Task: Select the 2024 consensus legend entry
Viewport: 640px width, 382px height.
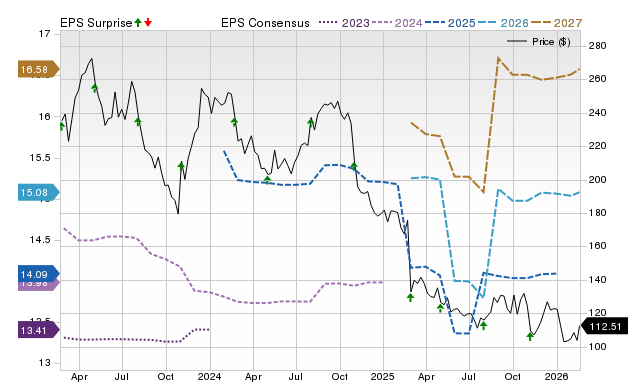Action: [x=397, y=23]
